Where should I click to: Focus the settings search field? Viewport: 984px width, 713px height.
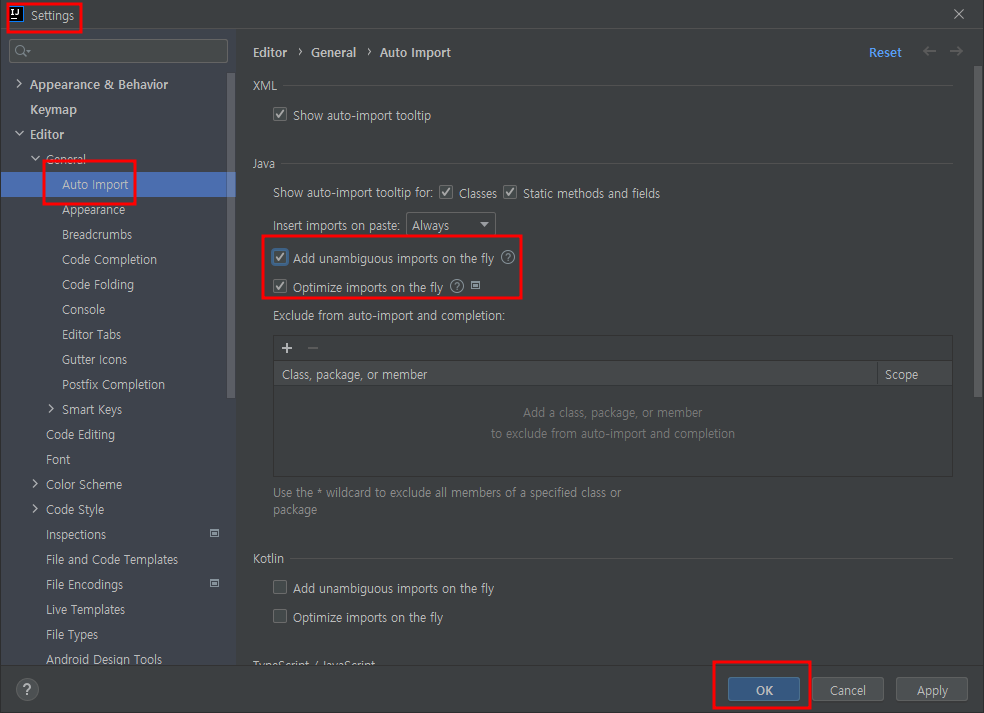119,51
